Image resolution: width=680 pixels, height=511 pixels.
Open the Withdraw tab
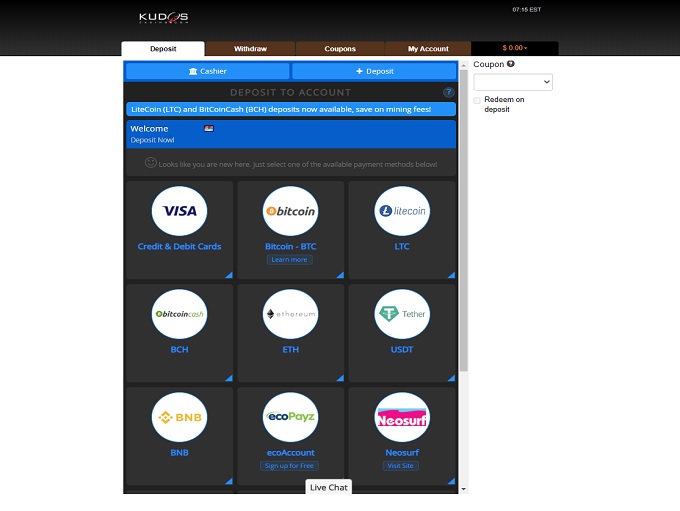click(250, 49)
